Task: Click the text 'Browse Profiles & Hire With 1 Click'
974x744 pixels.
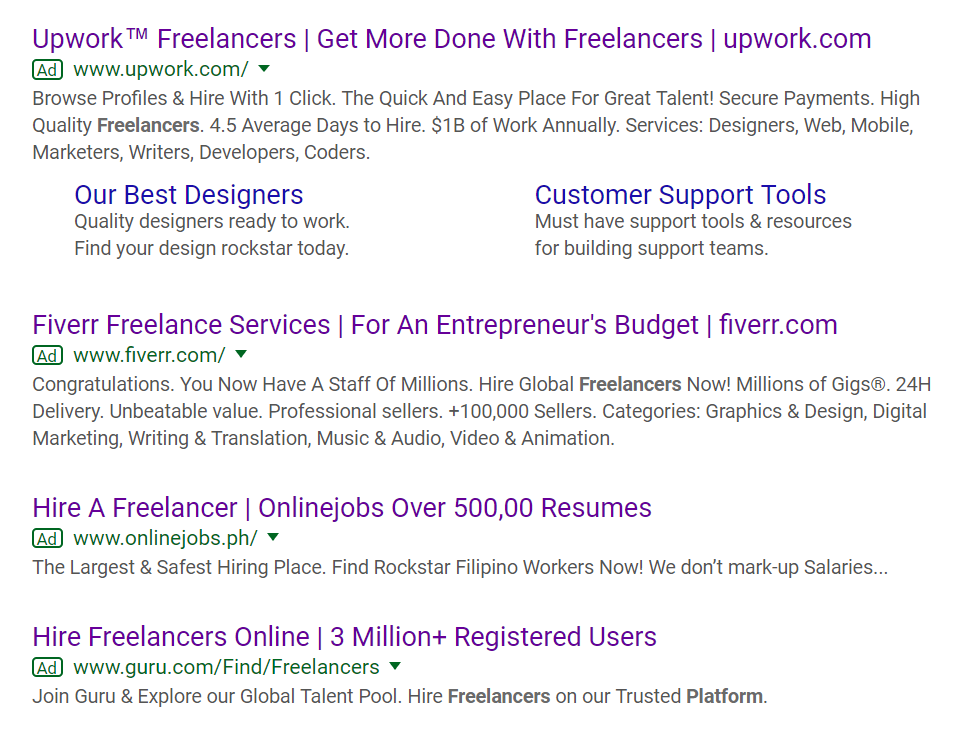Action: [x=184, y=99]
